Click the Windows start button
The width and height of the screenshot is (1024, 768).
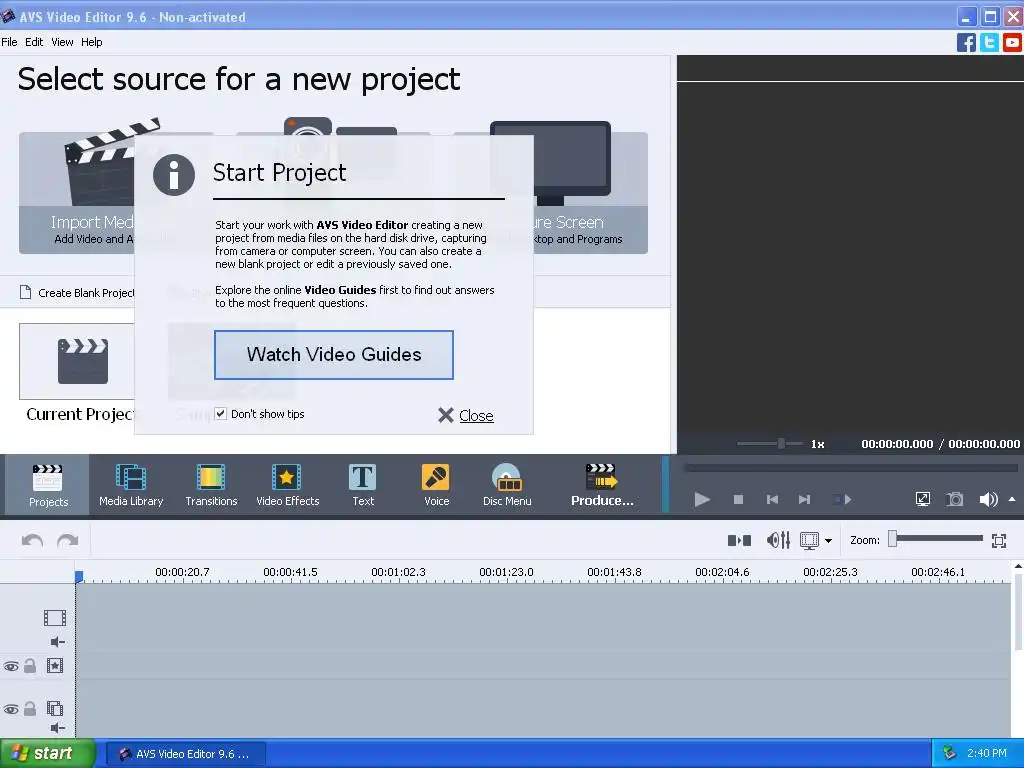pos(47,754)
